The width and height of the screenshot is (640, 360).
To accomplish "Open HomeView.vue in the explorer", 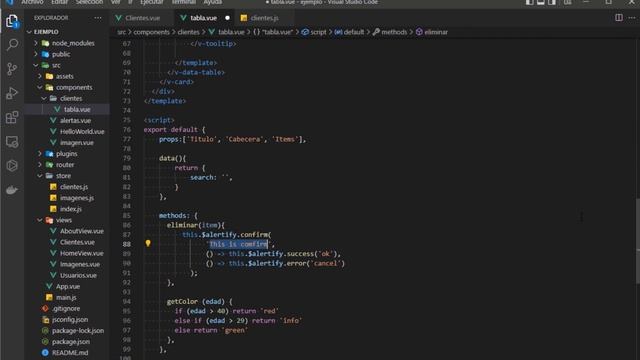I will (x=81, y=253).
